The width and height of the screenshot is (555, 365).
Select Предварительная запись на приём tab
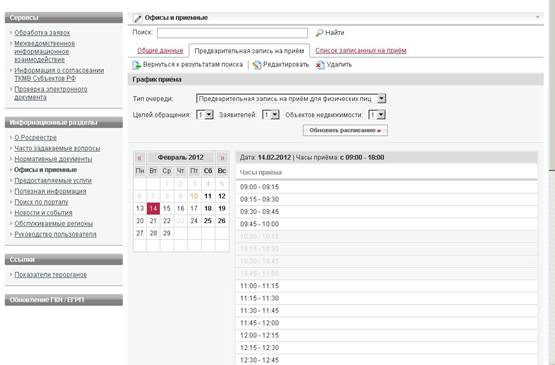(249, 51)
